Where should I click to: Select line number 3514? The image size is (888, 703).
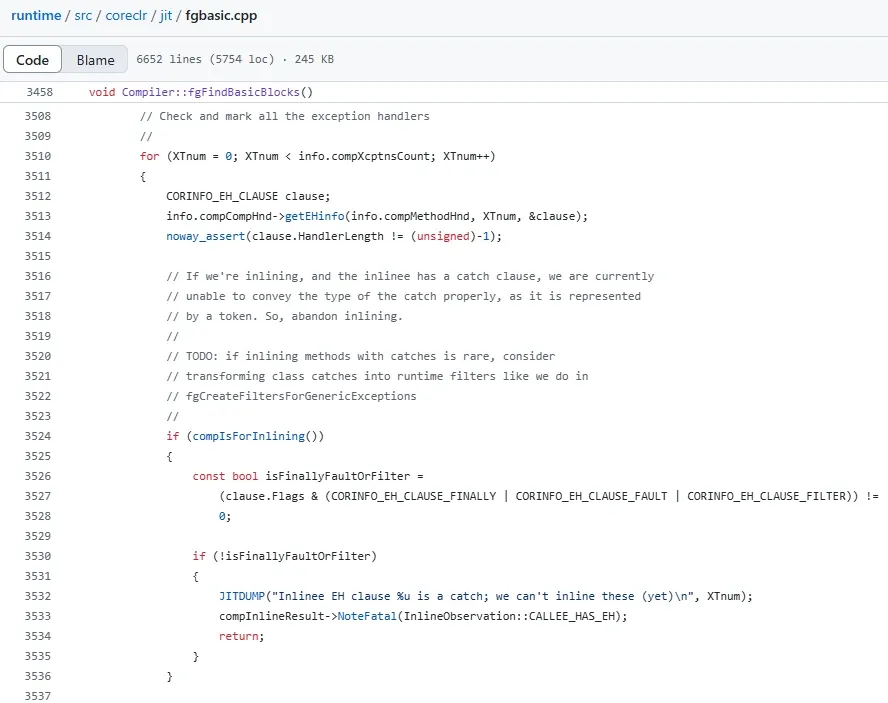click(x=37, y=236)
